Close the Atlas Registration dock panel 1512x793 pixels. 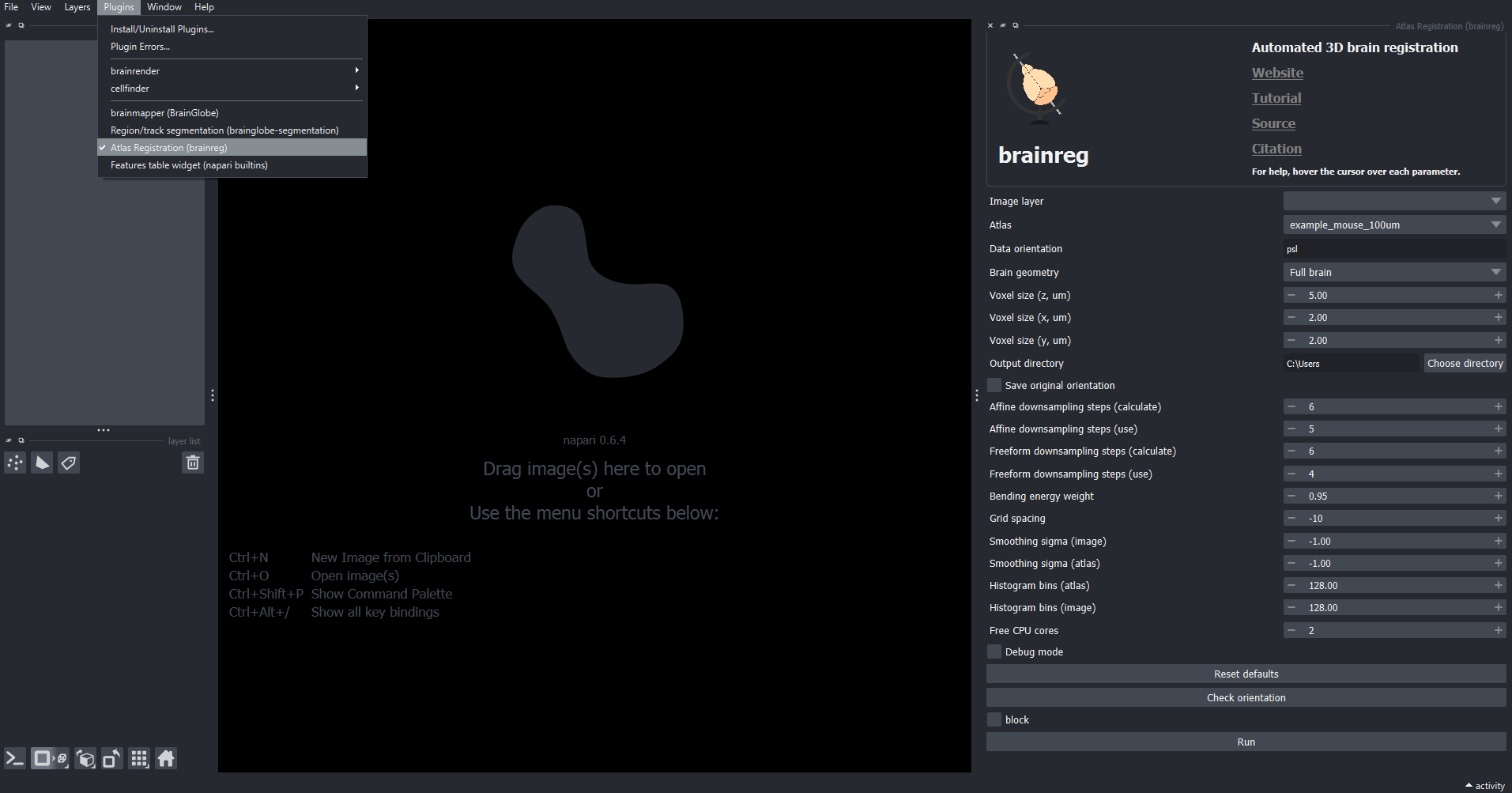[x=990, y=26]
